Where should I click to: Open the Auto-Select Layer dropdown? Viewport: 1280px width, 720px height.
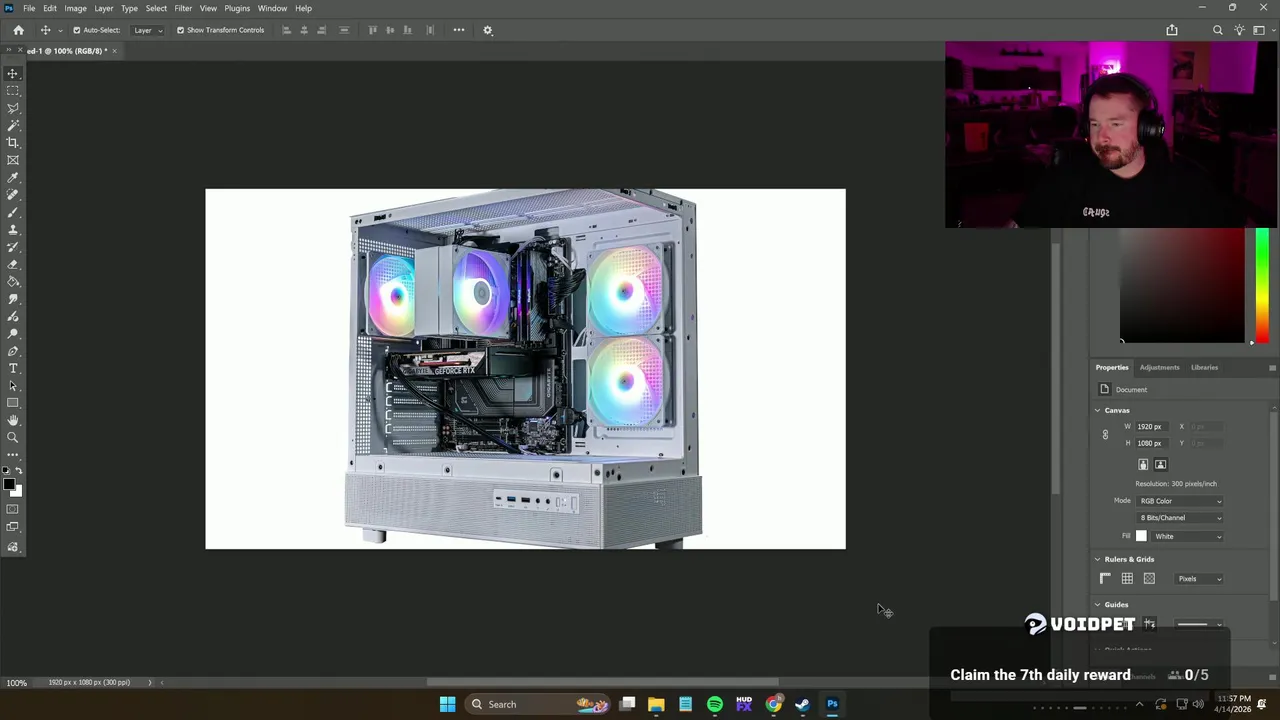pyautogui.click(x=148, y=30)
